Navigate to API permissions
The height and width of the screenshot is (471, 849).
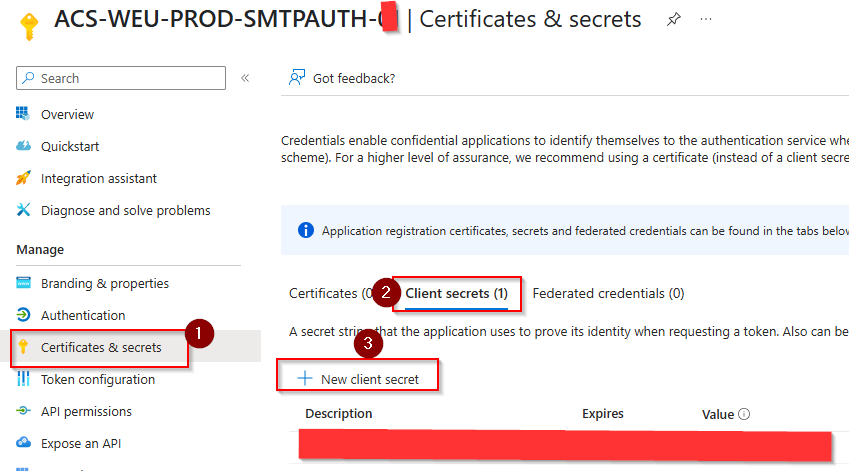click(86, 411)
